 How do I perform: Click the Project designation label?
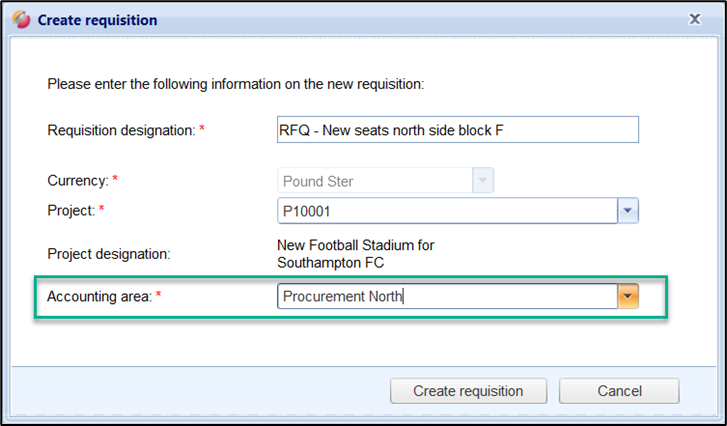(x=108, y=254)
